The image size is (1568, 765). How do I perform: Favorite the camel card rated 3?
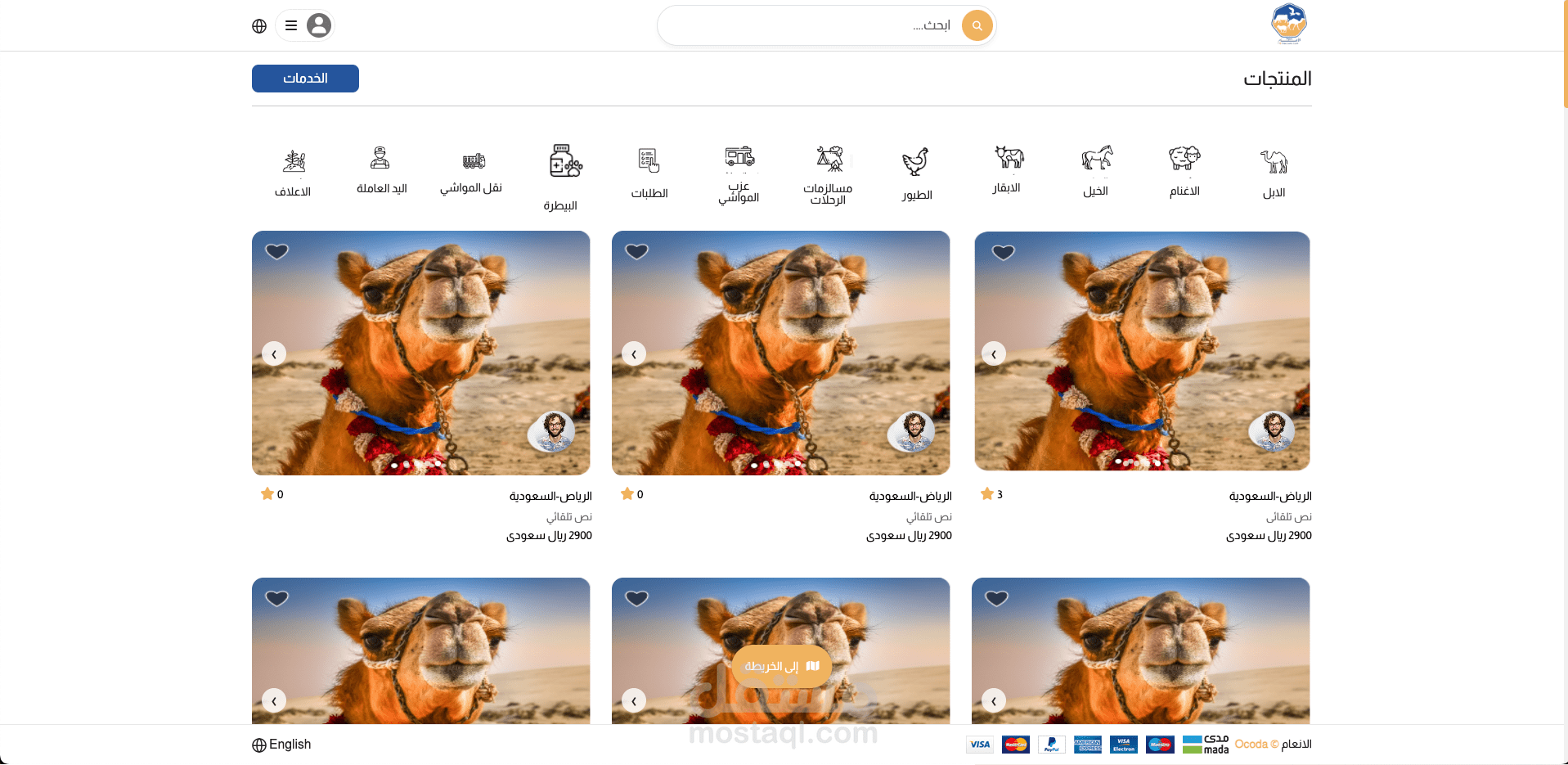point(1004,252)
